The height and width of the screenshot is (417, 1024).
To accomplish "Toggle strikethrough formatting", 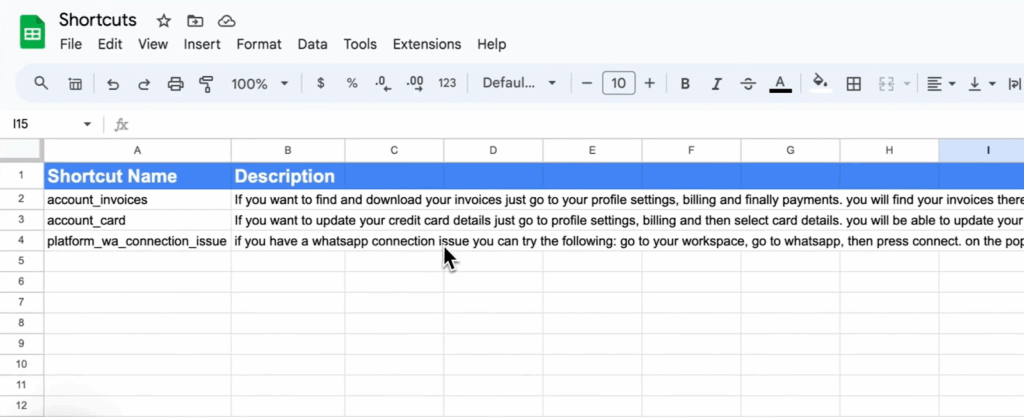I will [x=748, y=84].
